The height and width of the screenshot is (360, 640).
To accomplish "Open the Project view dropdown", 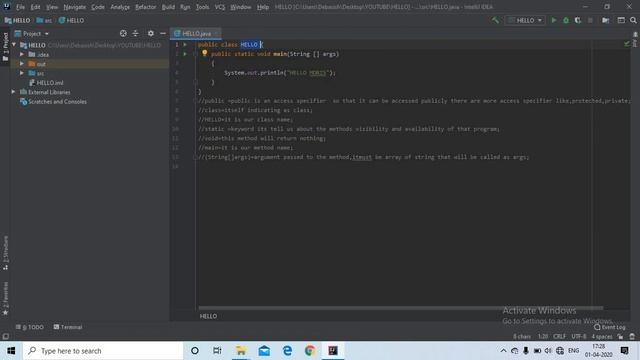I will (32, 33).
